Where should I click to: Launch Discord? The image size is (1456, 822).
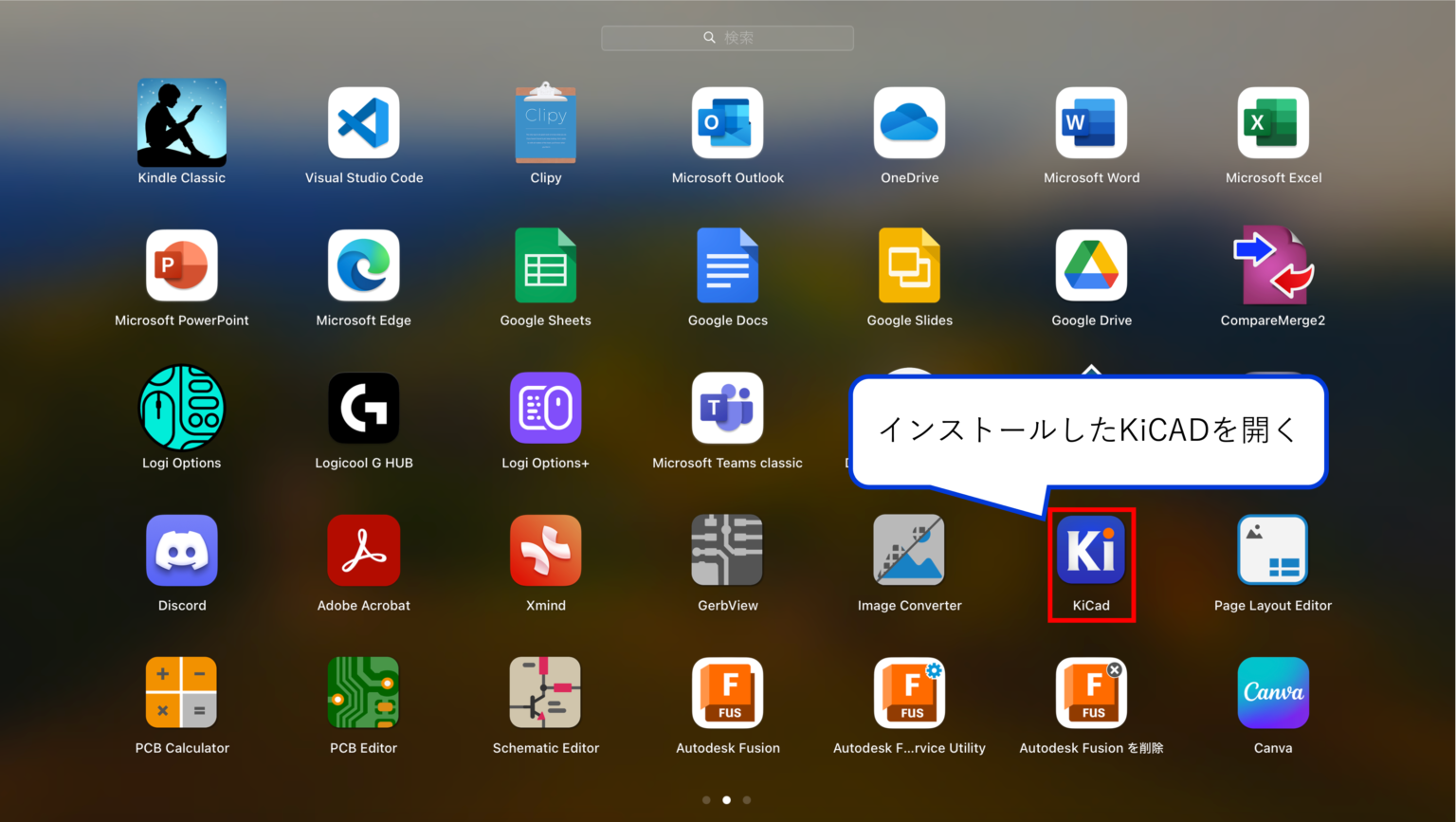(181, 550)
